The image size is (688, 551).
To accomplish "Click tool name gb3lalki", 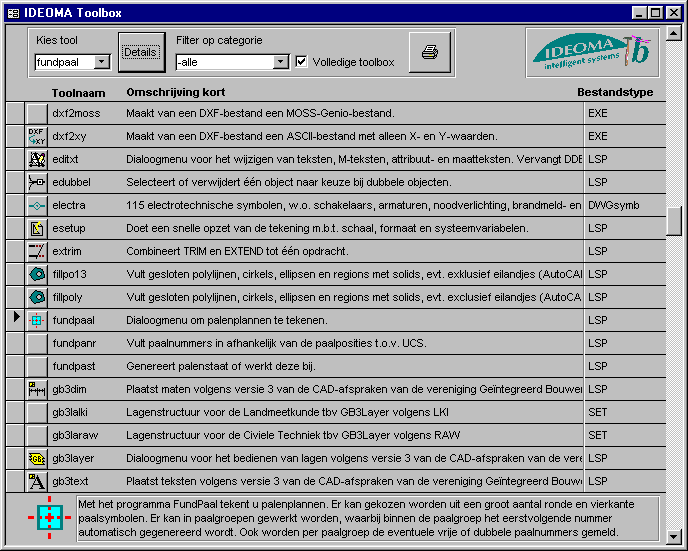I will point(70,412).
